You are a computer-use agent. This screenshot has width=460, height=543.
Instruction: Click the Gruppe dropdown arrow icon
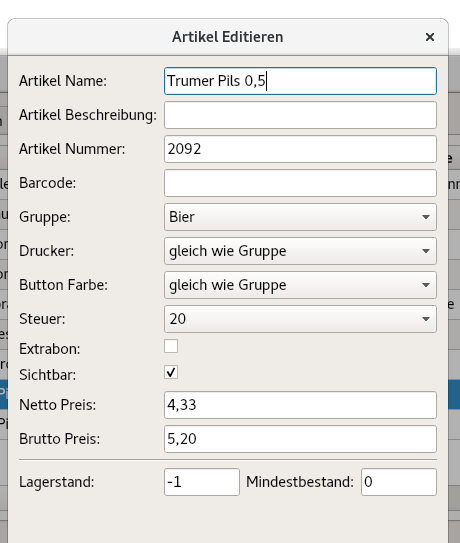click(426, 217)
